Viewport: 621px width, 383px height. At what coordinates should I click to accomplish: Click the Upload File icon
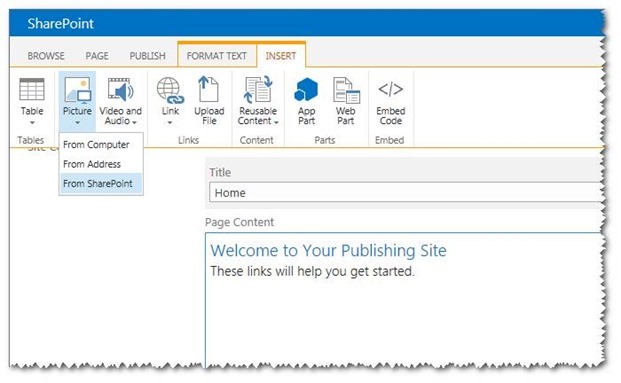(x=209, y=89)
